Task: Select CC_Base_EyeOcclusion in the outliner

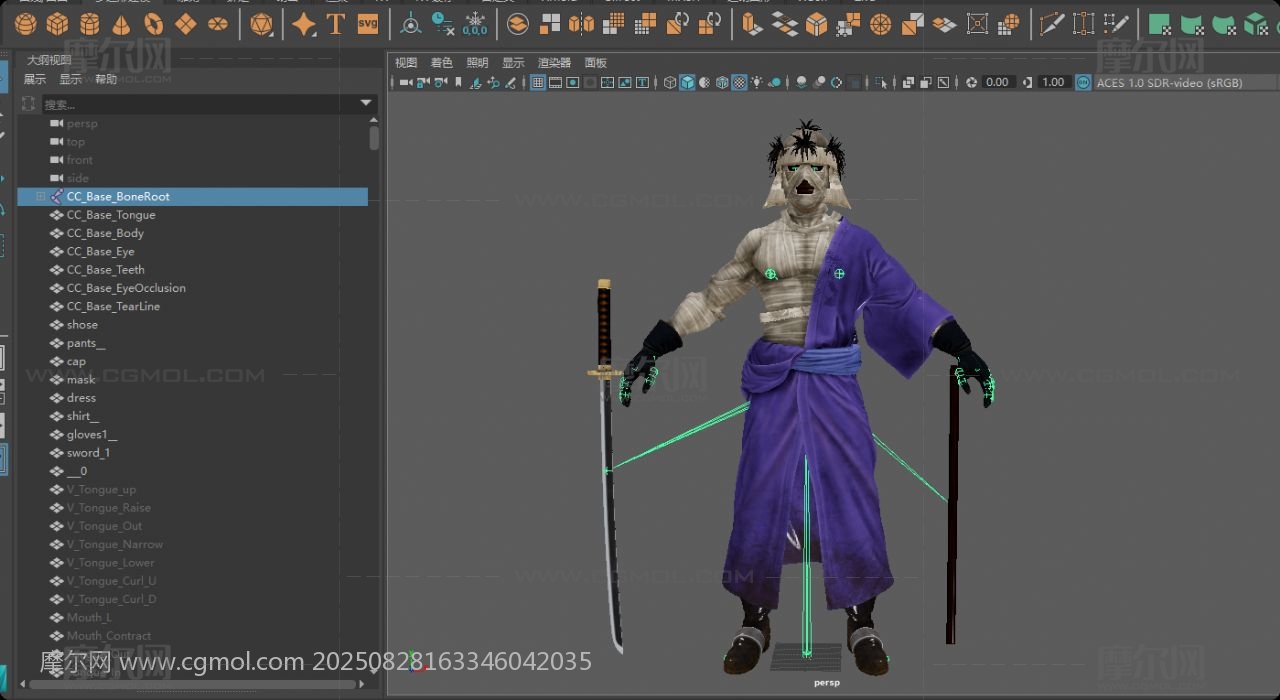Action: pos(126,288)
